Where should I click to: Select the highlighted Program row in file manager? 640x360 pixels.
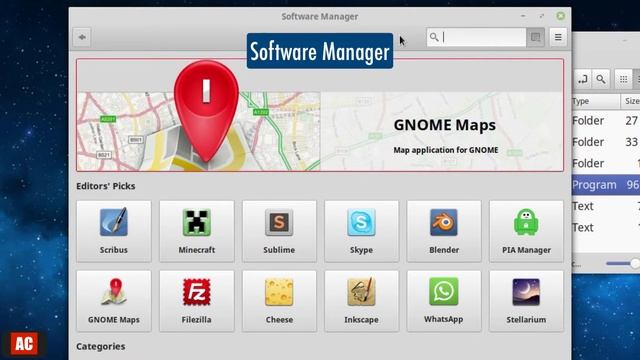click(x=606, y=185)
